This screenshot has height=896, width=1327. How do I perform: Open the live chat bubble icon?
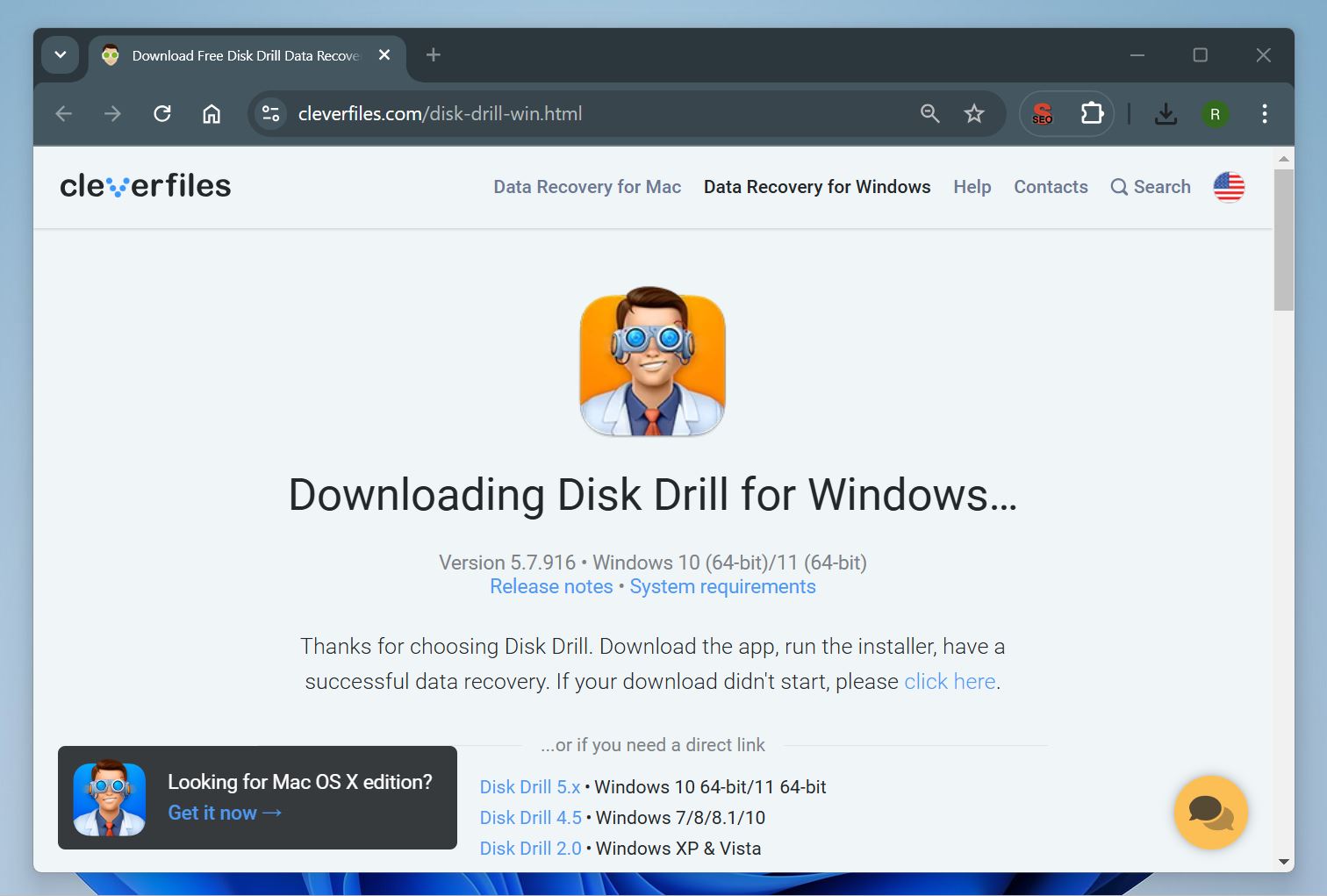click(x=1210, y=812)
